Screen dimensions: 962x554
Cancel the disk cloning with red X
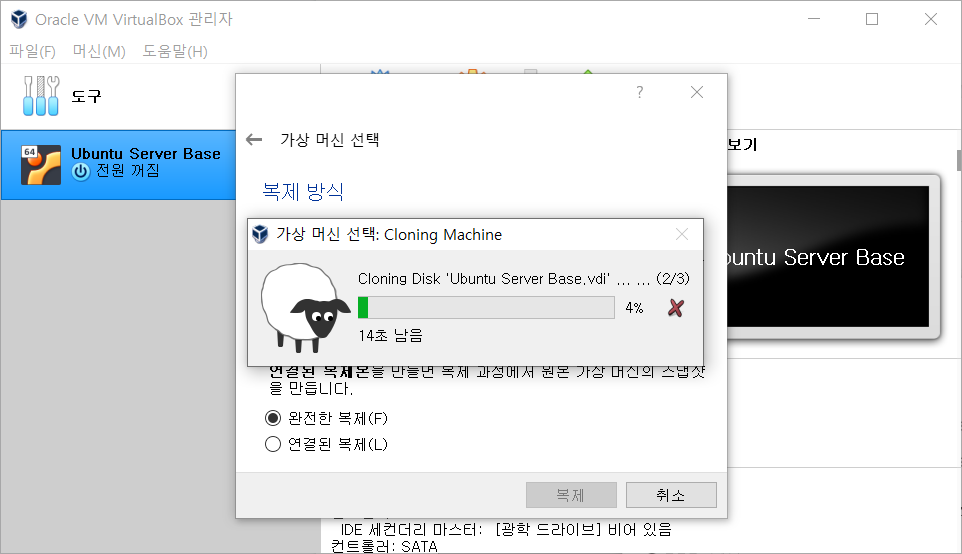675,307
